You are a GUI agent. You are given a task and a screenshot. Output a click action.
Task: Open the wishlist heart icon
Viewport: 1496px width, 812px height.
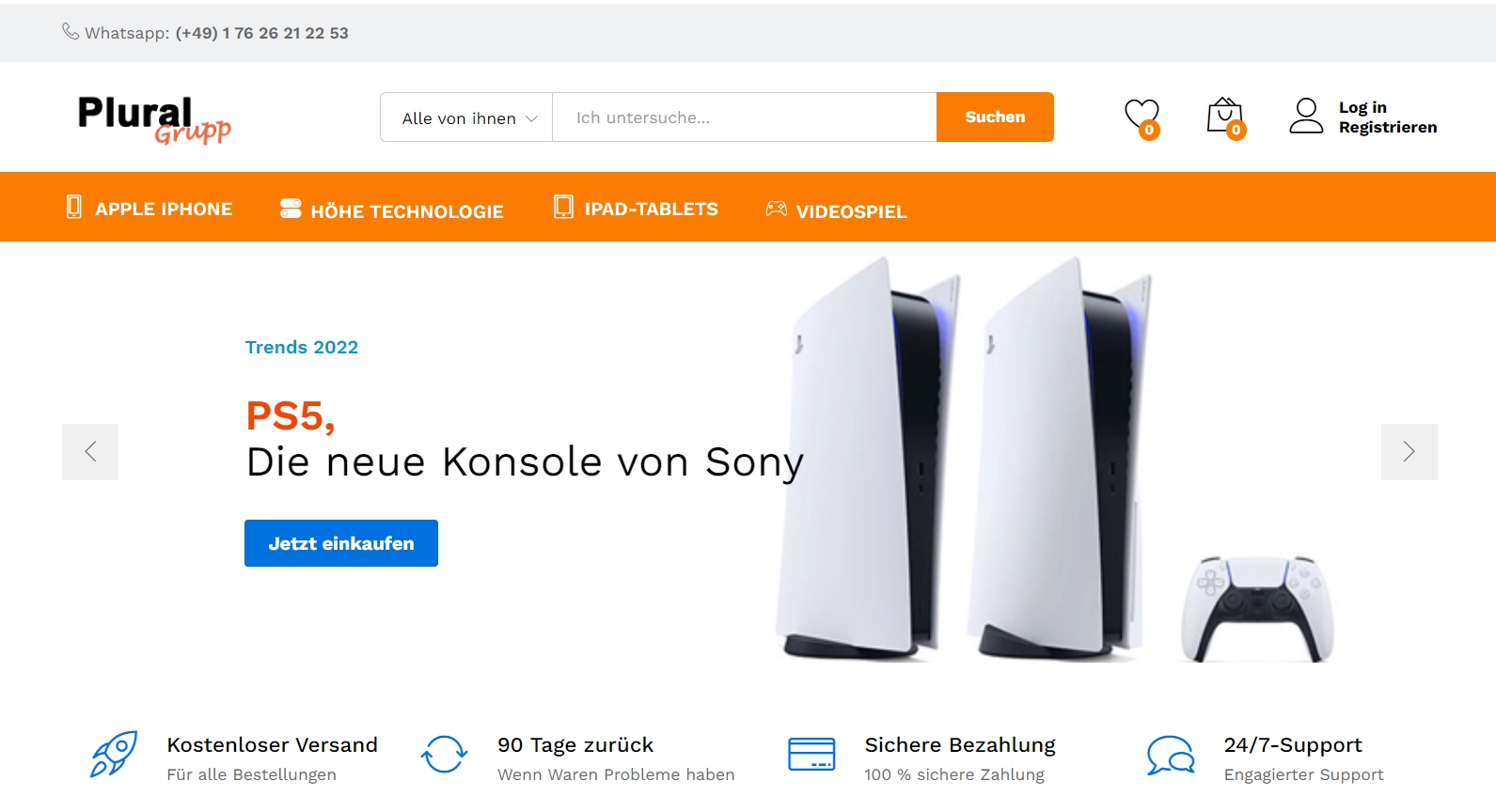pyautogui.click(x=1142, y=117)
